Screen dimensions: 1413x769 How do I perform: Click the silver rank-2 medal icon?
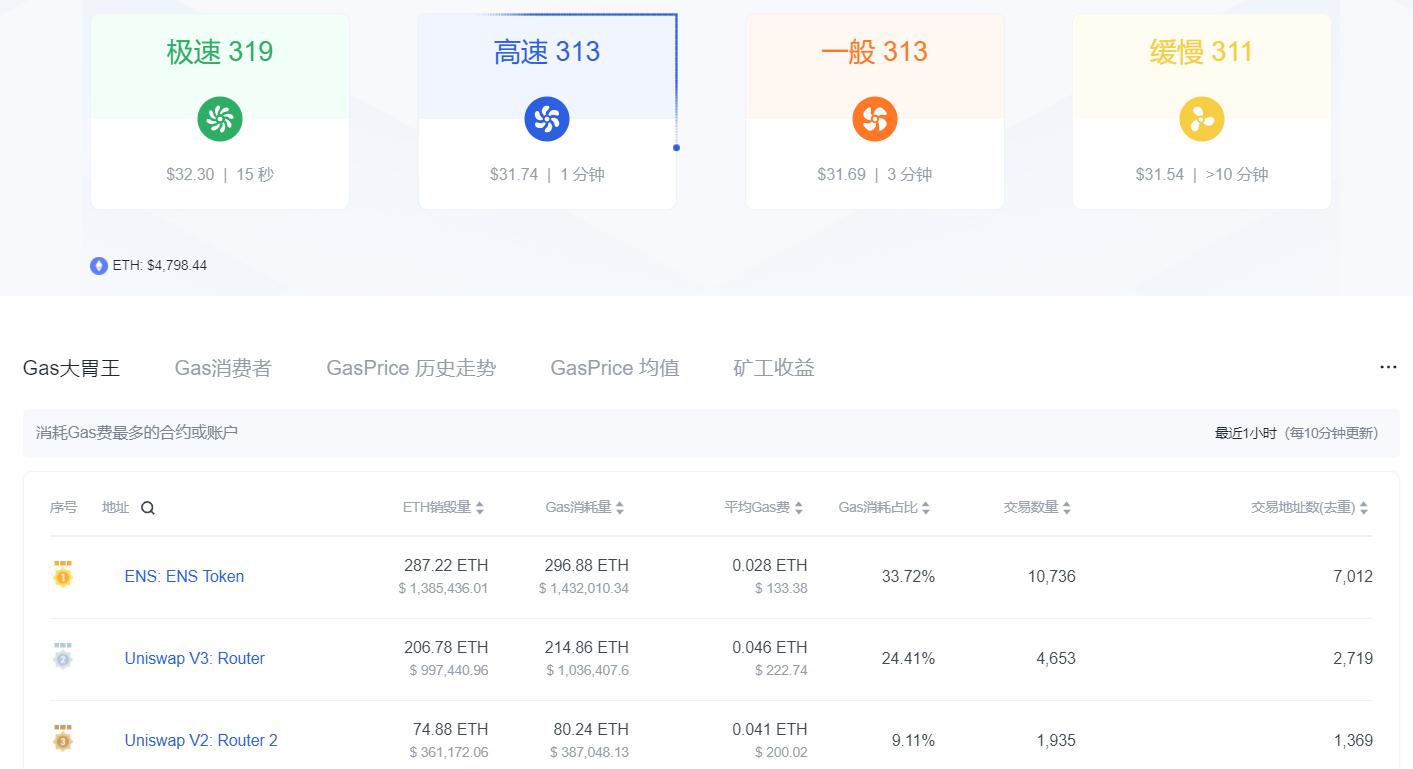[62, 658]
